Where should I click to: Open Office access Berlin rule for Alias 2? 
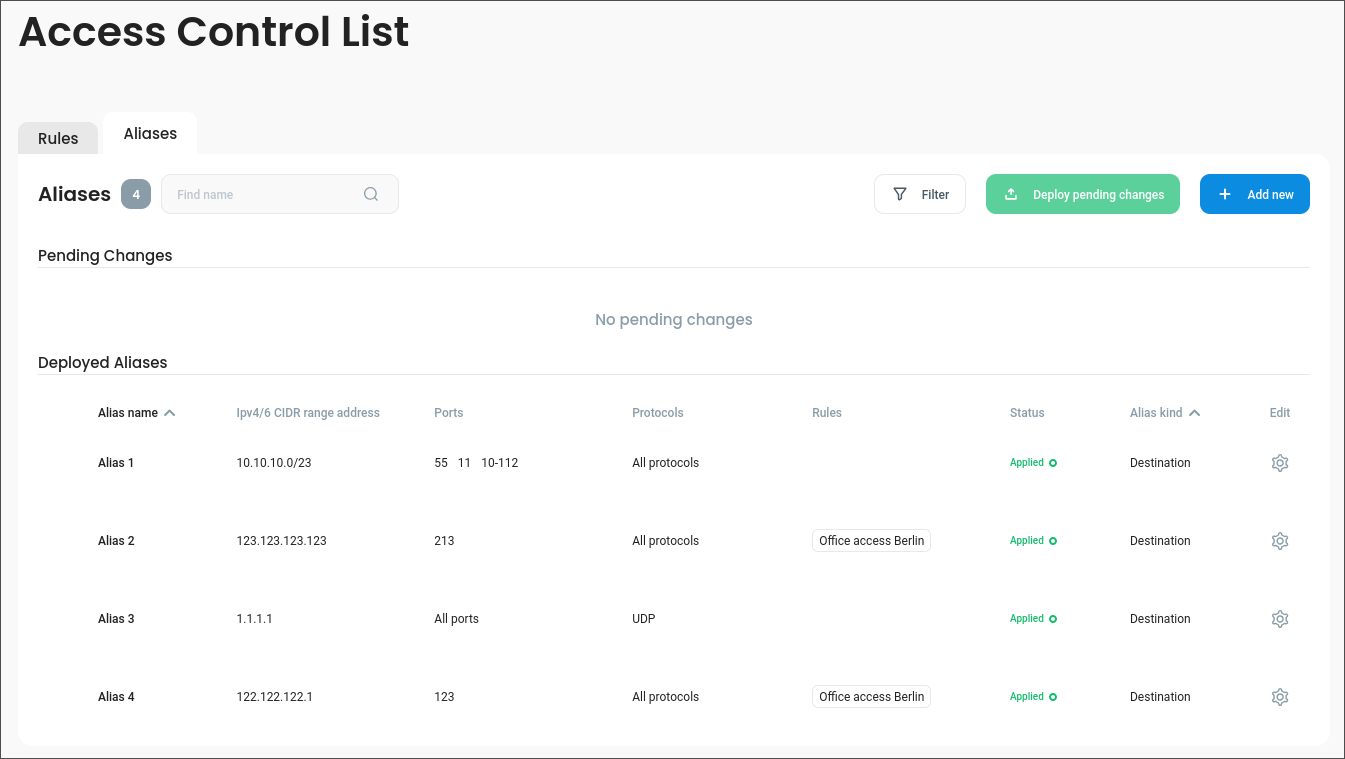click(x=871, y=541)
